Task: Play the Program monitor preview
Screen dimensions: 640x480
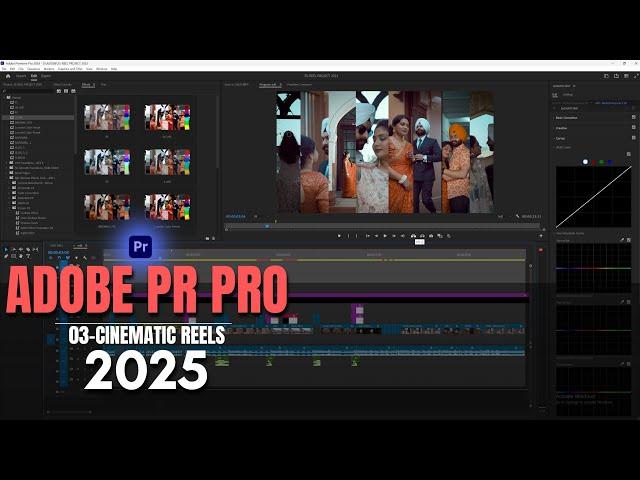Action: (x=385, y=236)
